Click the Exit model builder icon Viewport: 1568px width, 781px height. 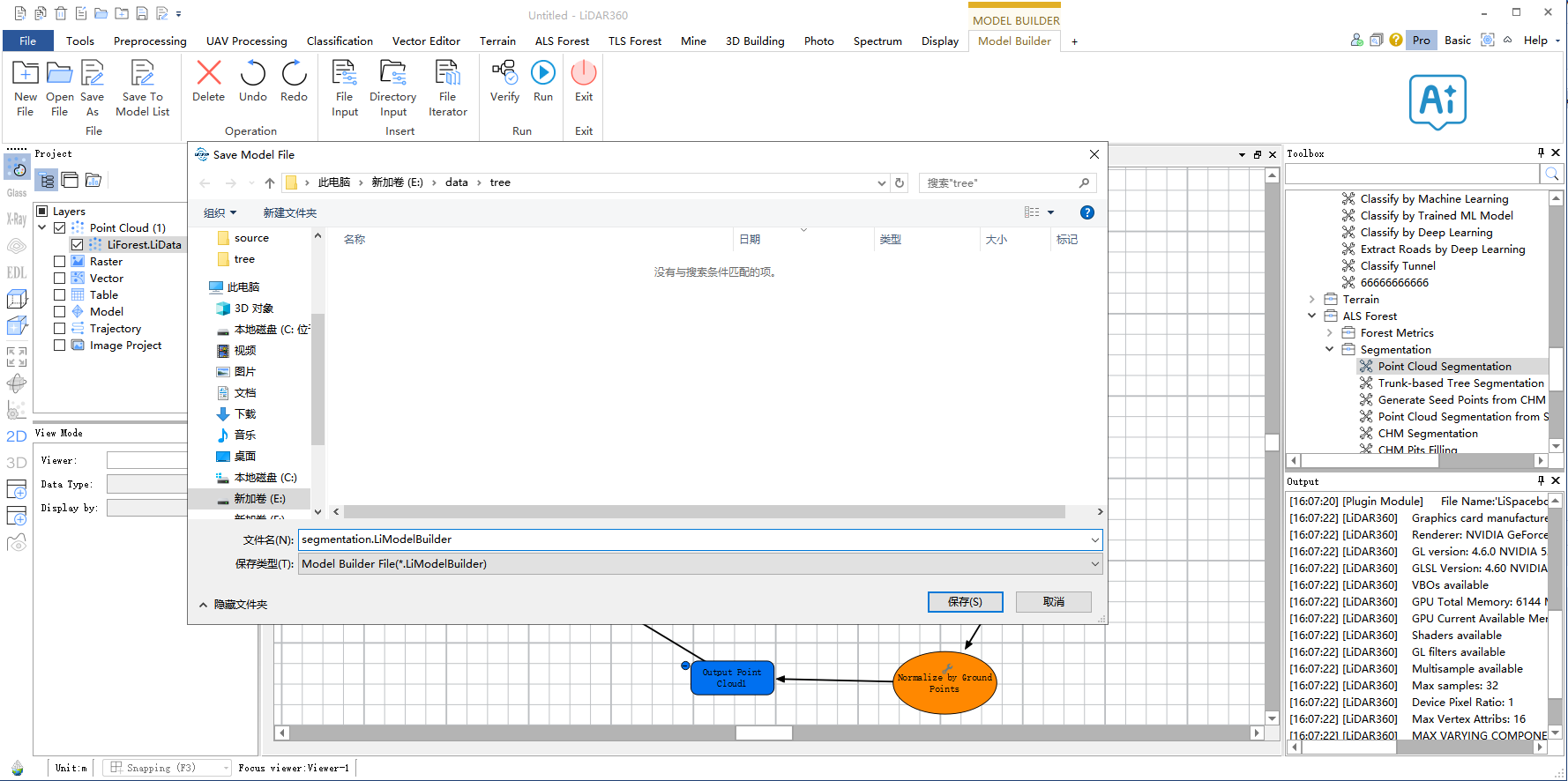click(x=584, y=73)
